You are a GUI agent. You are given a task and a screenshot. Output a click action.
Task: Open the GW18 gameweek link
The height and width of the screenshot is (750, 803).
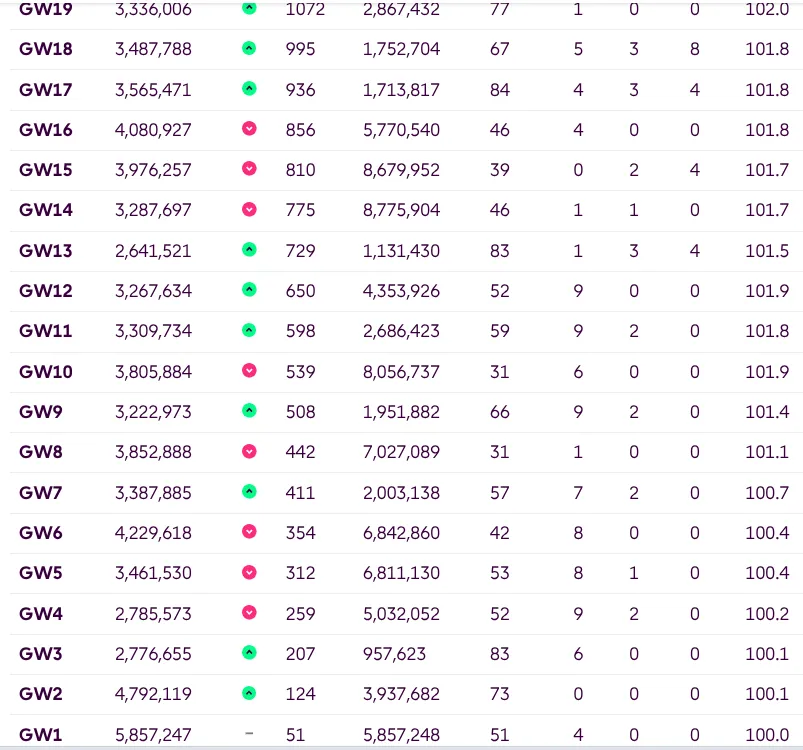[46, 49]
